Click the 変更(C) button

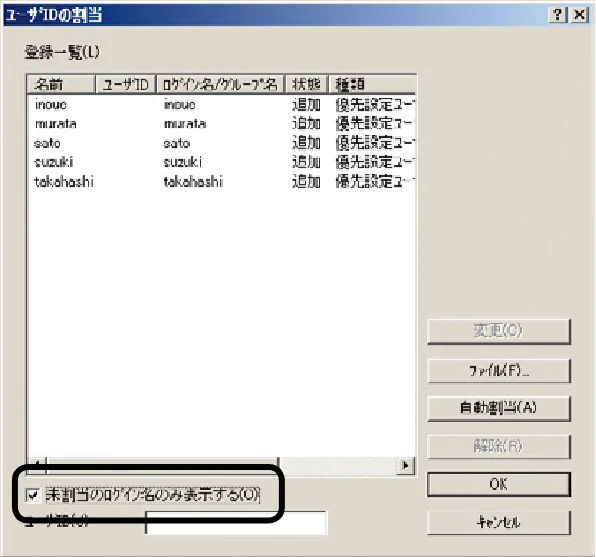pos(499,332)
